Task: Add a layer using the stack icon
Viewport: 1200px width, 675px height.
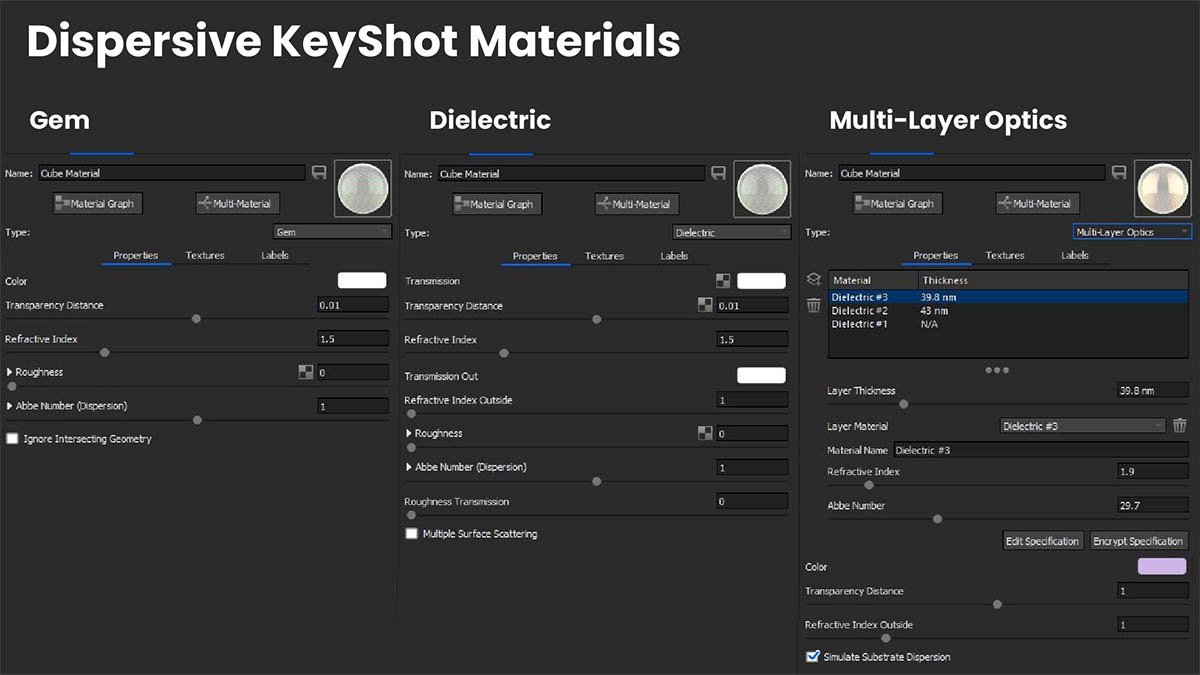Action: (813, 280)
